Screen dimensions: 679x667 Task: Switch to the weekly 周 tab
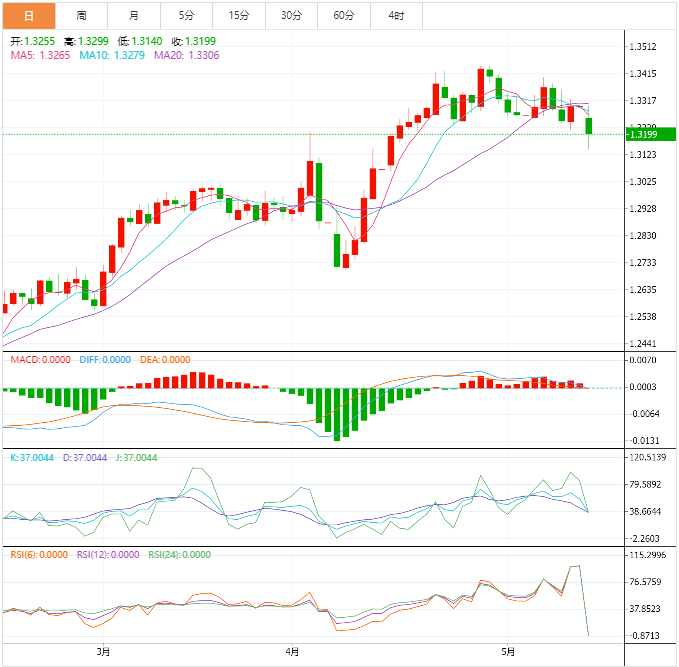click(81, 16)
